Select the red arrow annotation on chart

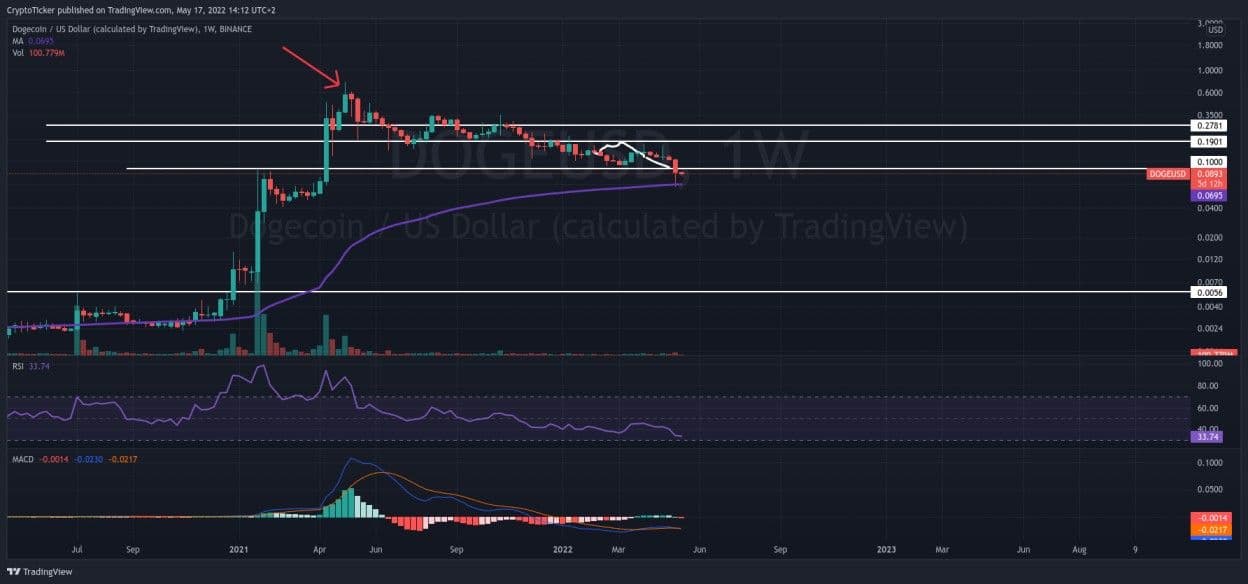click(x=312, y=65)
